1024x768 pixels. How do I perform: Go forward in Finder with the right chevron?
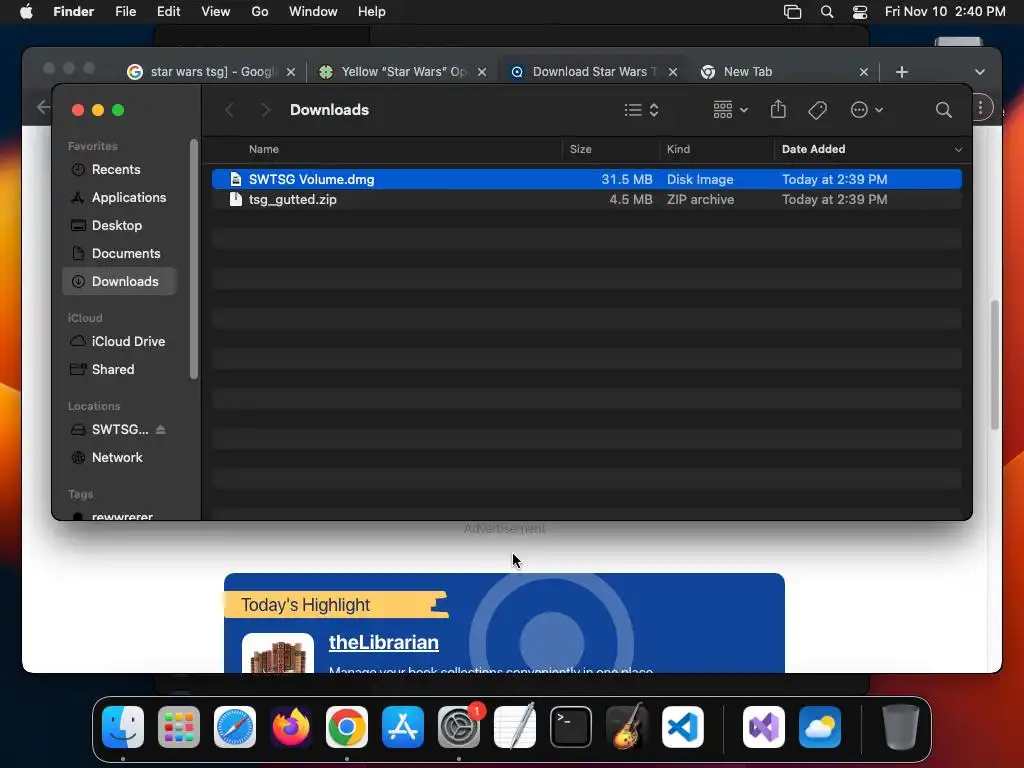264,110
